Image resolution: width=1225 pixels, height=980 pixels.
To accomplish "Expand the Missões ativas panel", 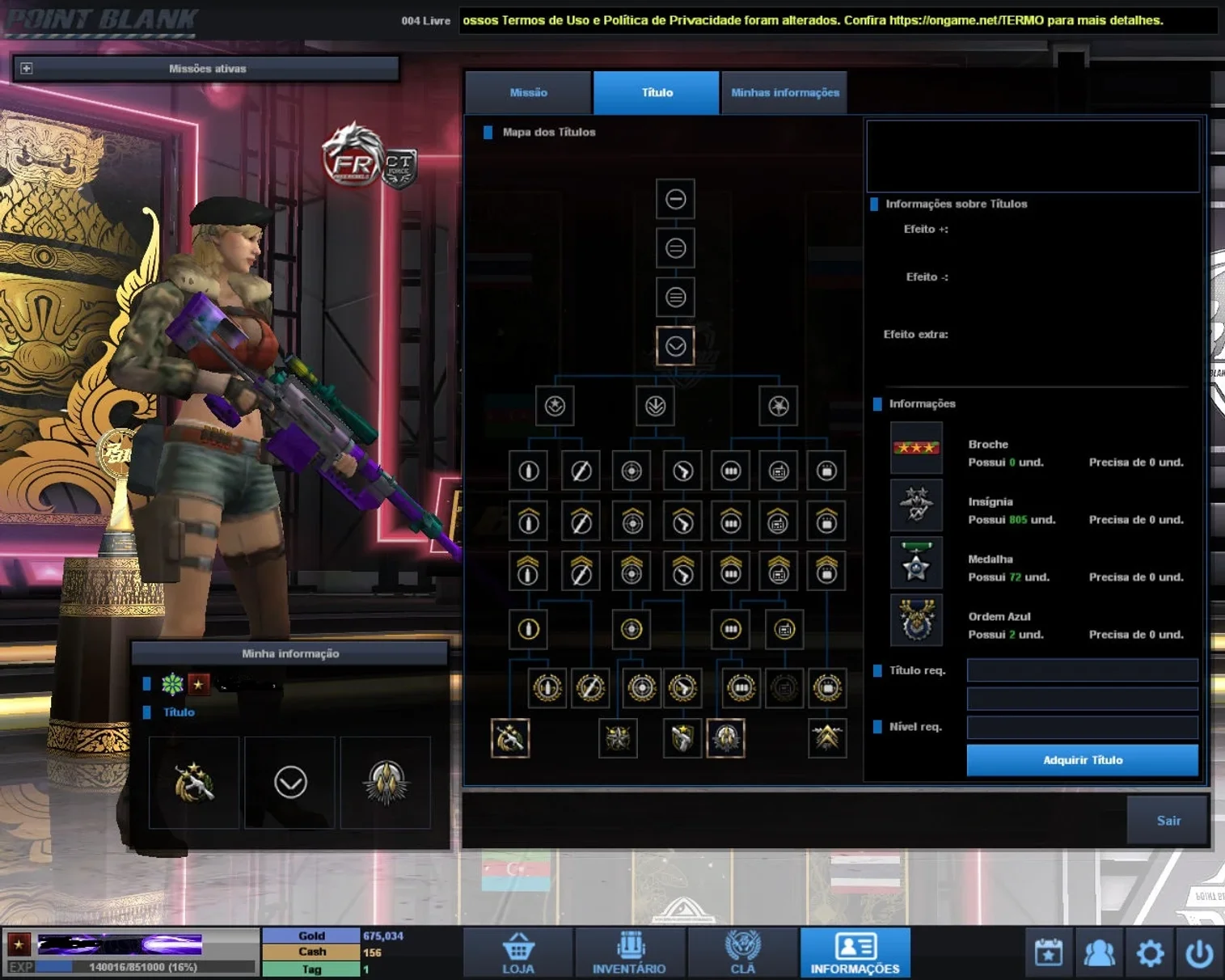I will [27, 69].
